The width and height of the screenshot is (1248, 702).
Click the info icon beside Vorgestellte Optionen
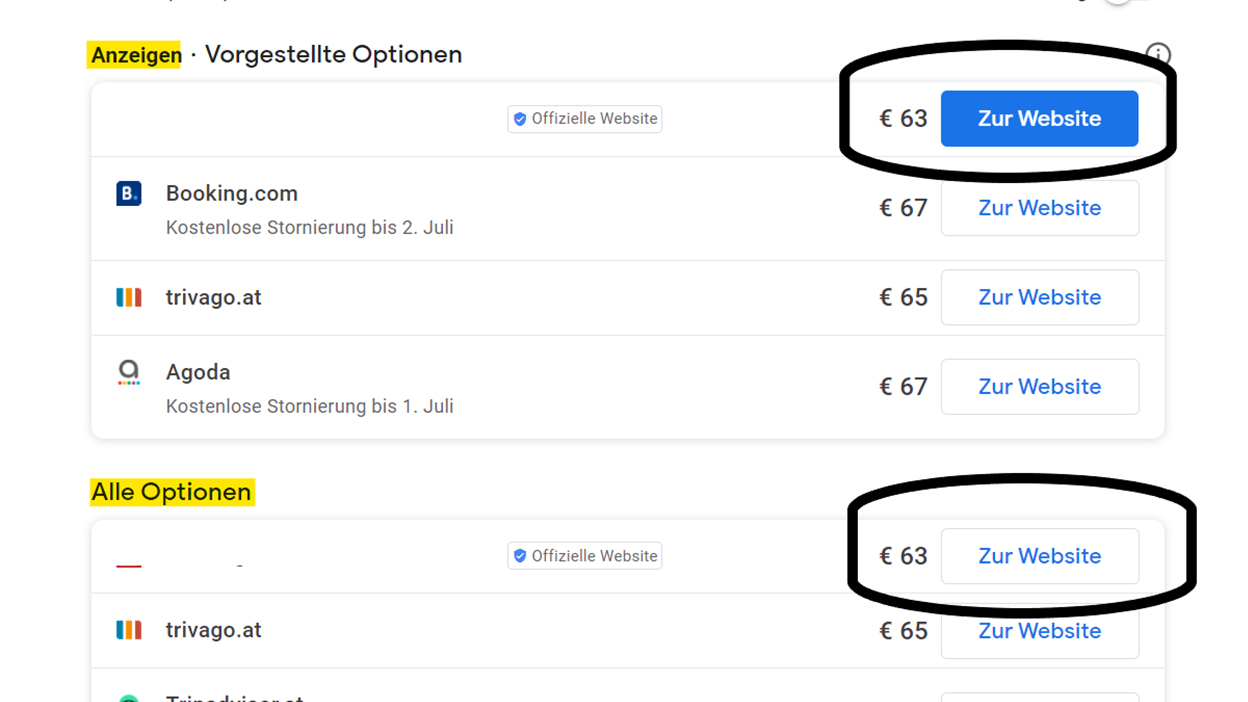[1158, 54]
